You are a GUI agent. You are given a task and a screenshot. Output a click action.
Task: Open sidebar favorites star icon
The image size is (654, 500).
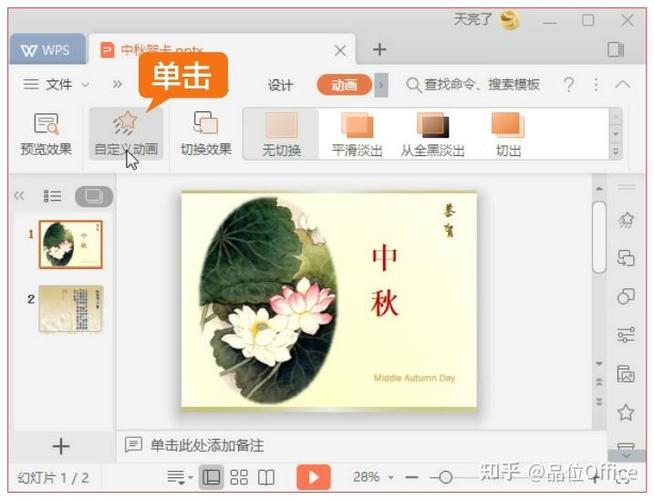click(x=626, y=412)
